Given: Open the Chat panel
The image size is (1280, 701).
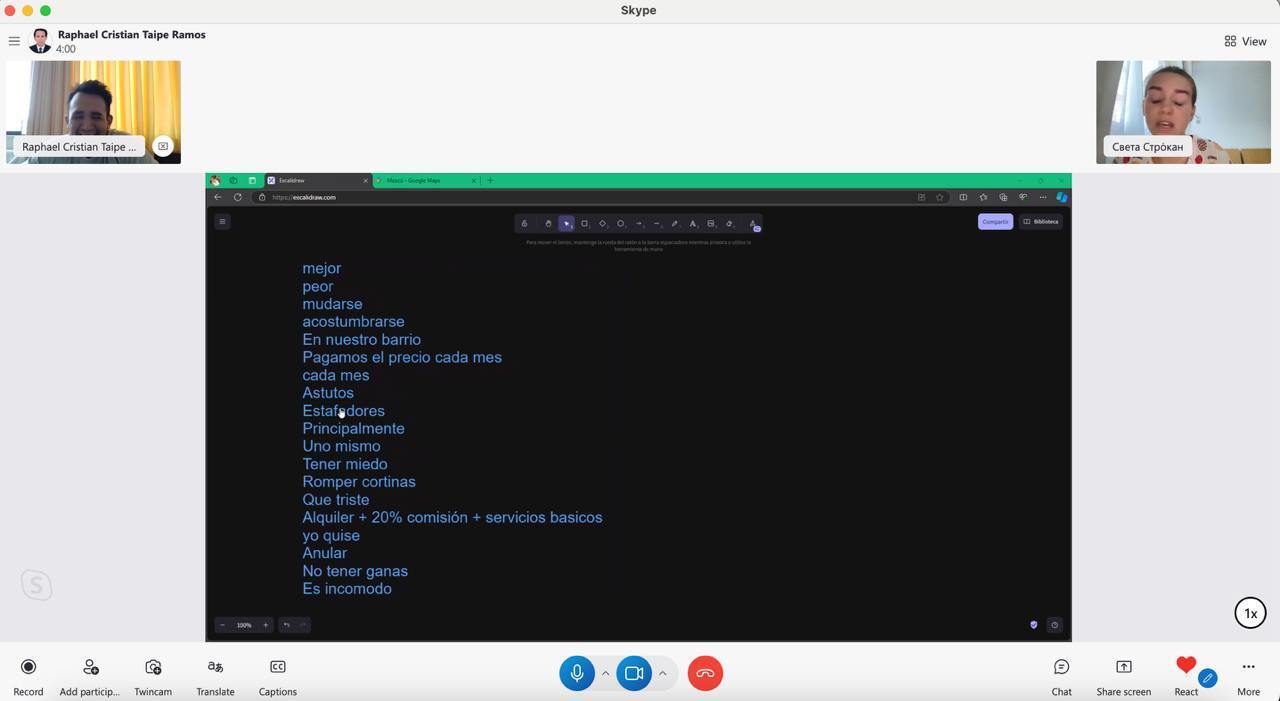Looking at the screenshot, I should tap(1061, 676).
